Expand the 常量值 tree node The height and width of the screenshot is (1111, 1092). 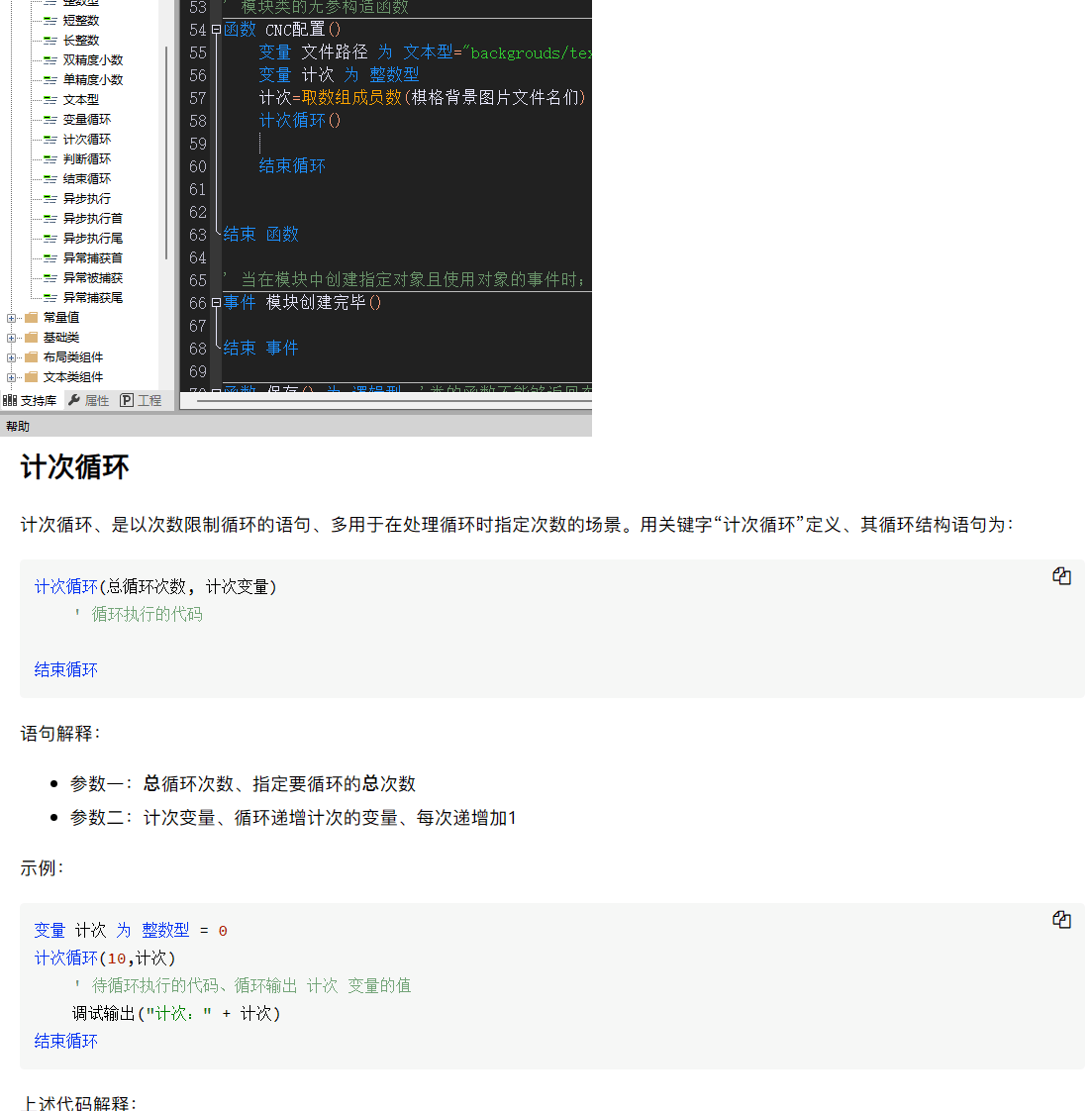[12, 318]
